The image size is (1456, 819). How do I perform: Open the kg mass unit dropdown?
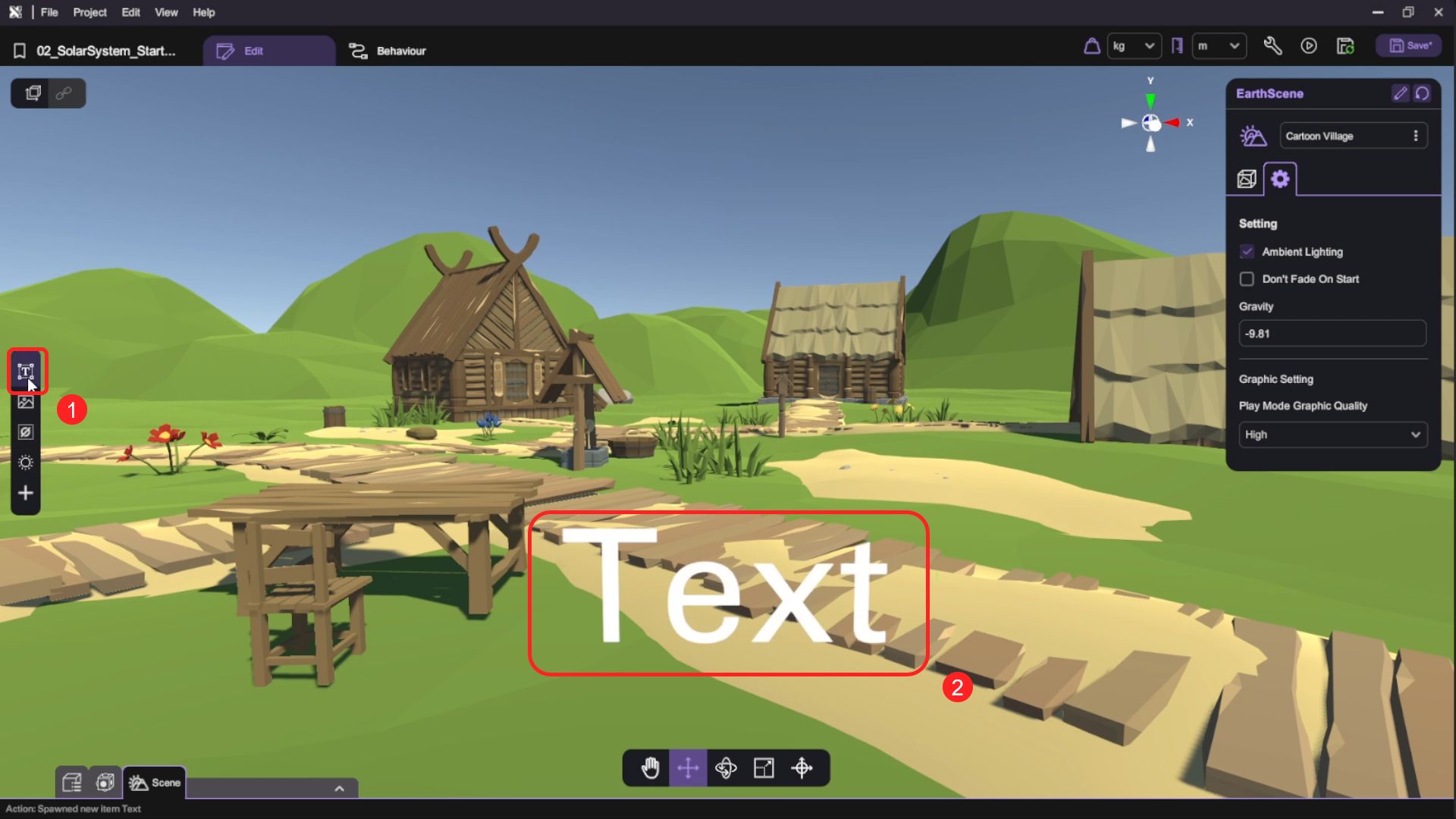coord(1134,46)
